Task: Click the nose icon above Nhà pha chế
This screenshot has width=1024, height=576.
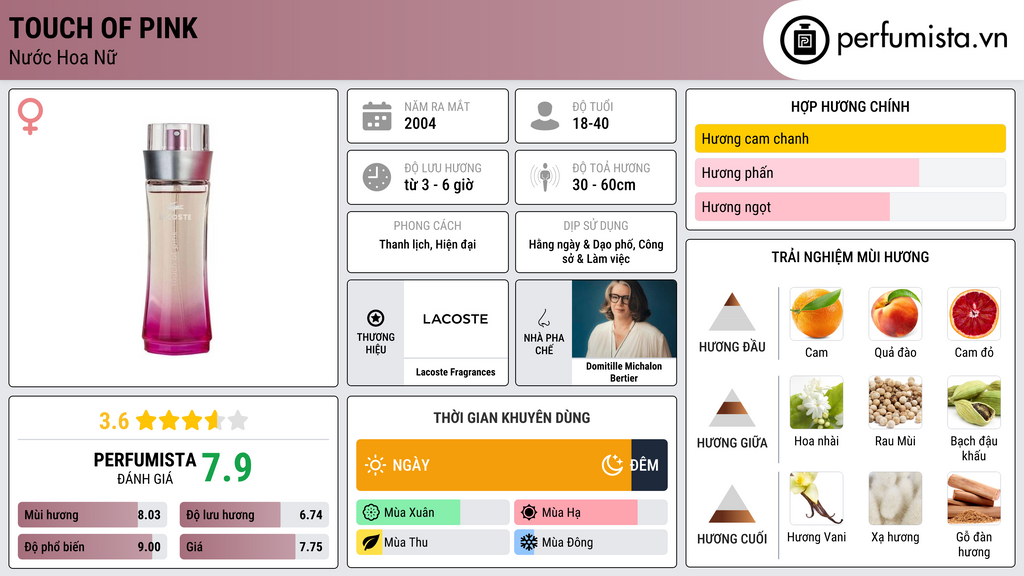Action: click(543, 318)
